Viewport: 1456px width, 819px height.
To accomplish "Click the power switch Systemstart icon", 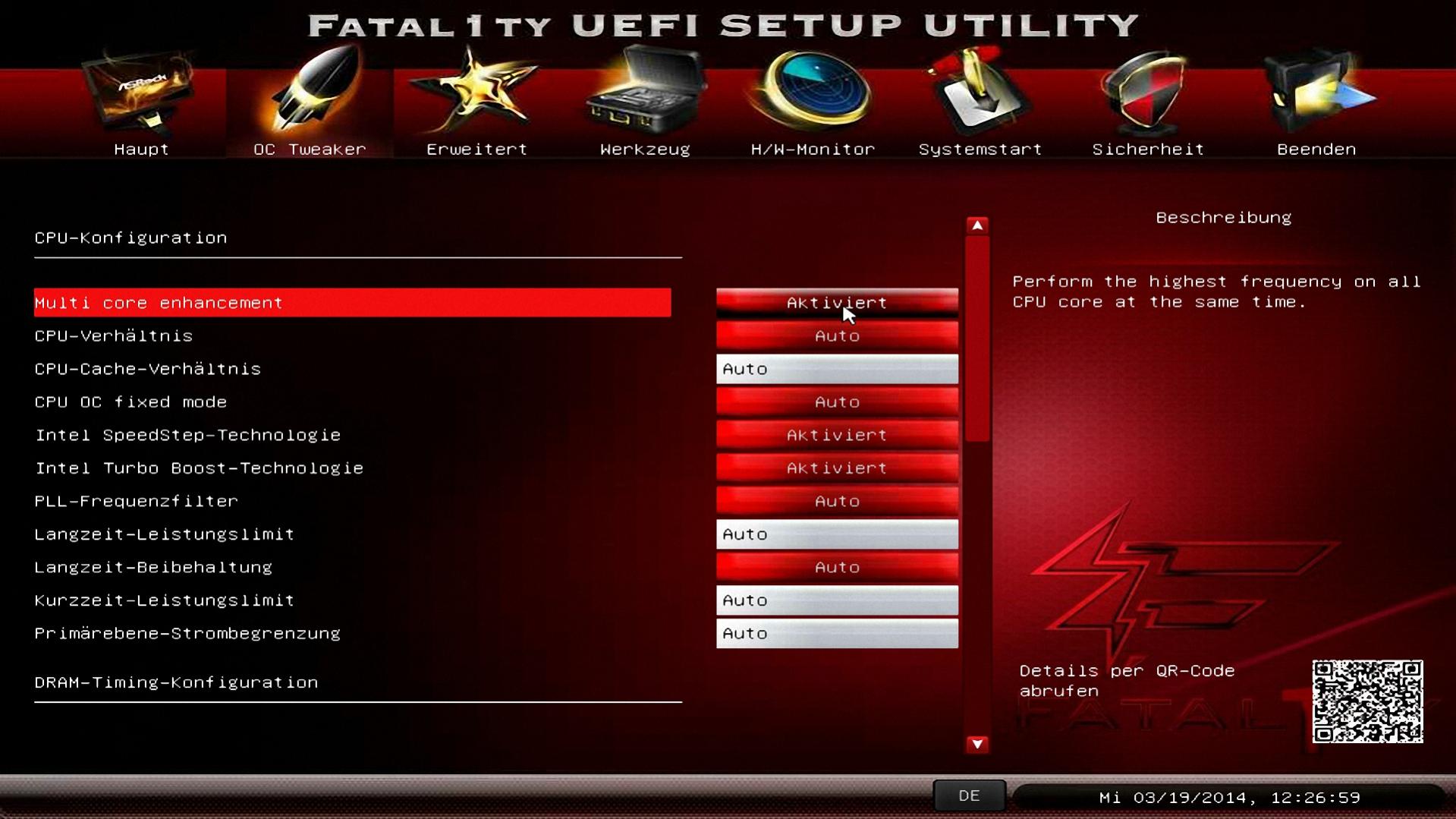I will tap(980, 90).
